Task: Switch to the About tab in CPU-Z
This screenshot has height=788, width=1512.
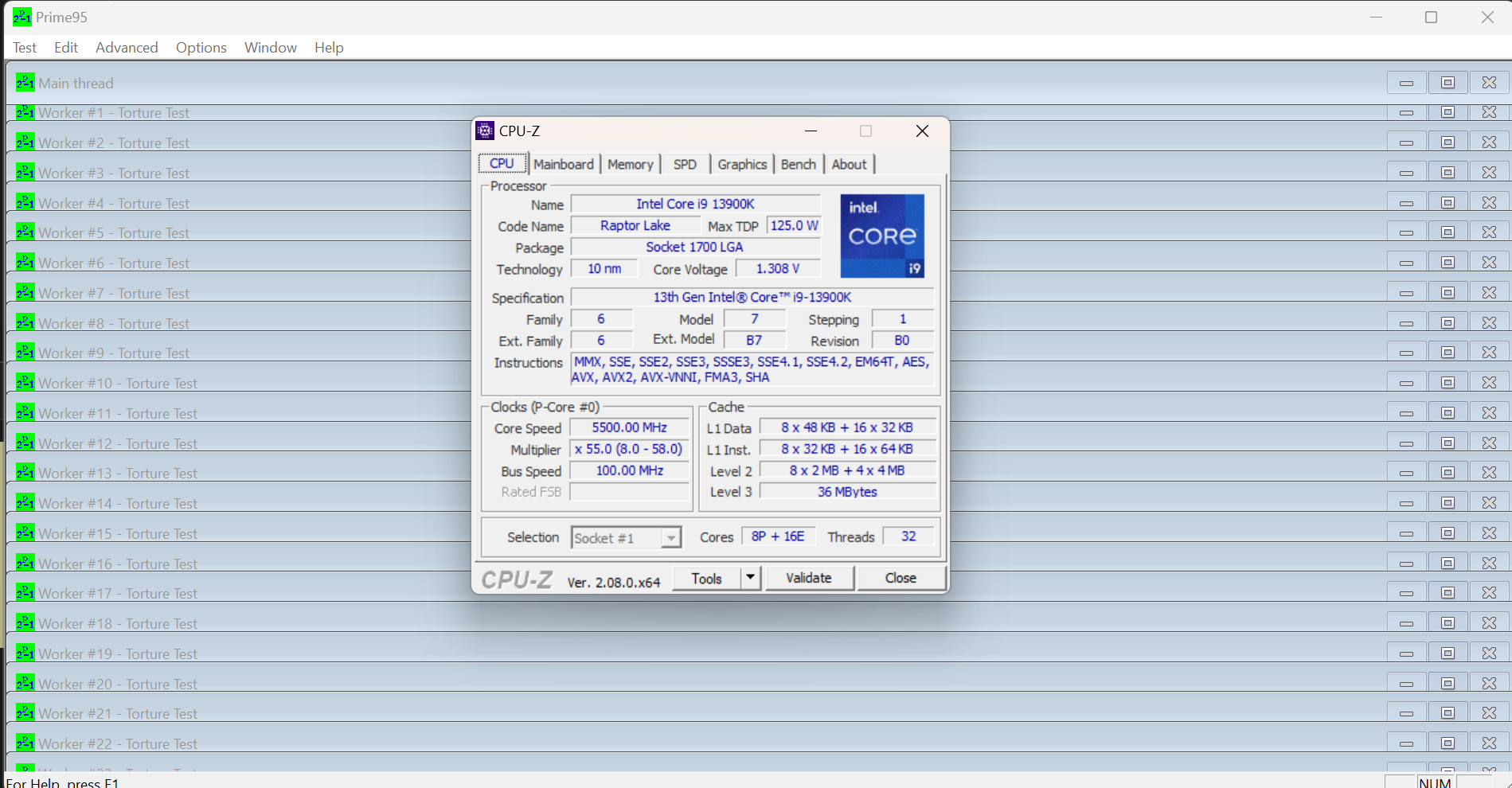Action: [x=849, y=164]
